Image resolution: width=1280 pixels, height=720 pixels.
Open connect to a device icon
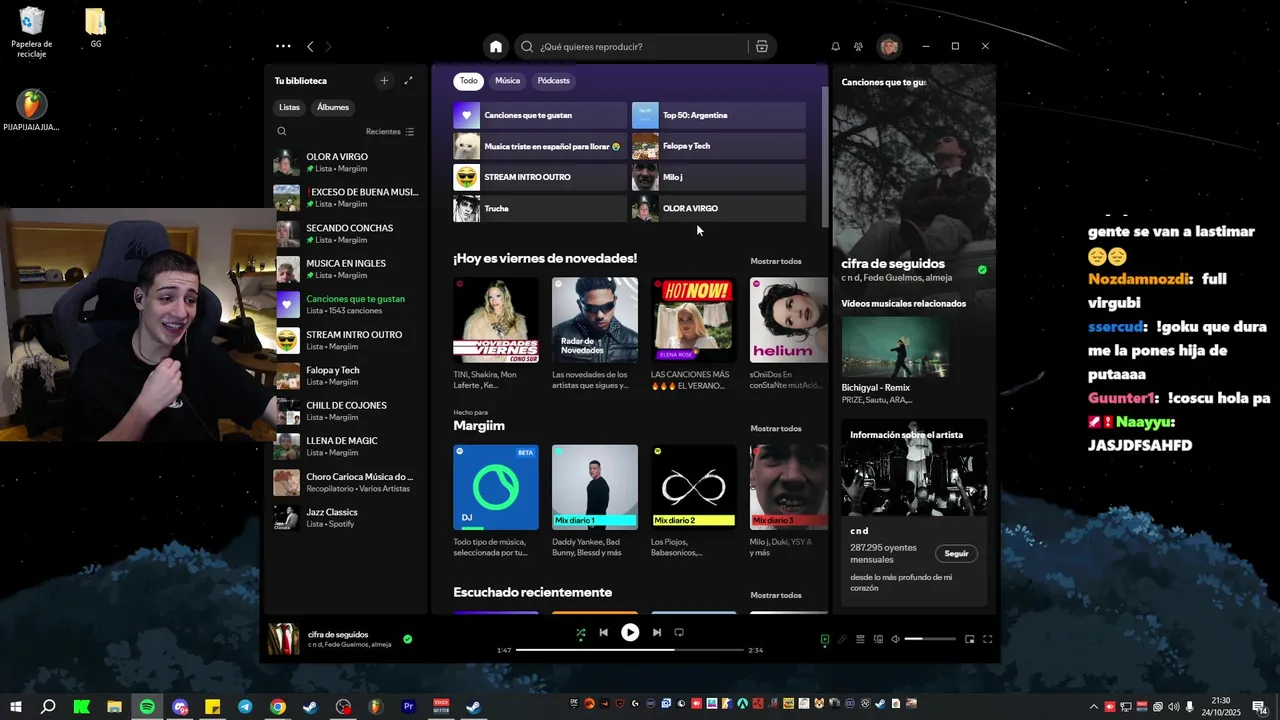pyautogui.click(x=878, y=639)
